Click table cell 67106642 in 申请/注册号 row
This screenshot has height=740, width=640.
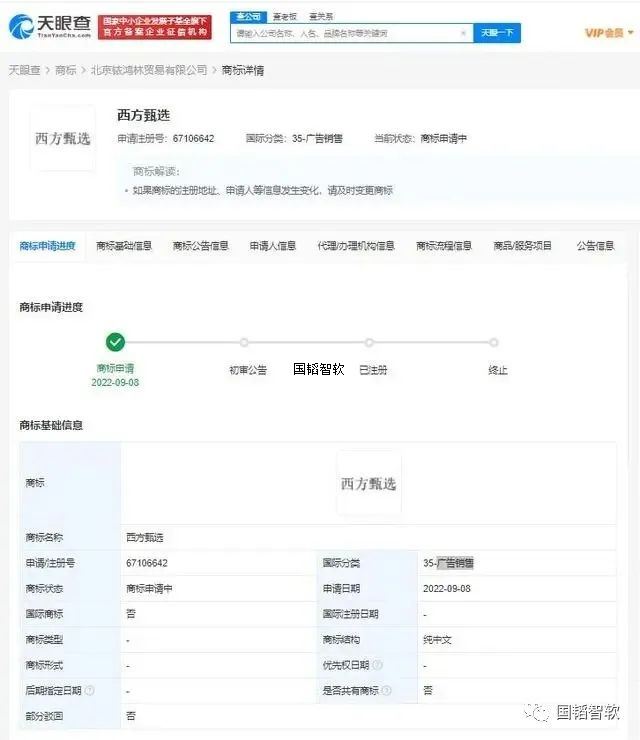click(147, 563)
